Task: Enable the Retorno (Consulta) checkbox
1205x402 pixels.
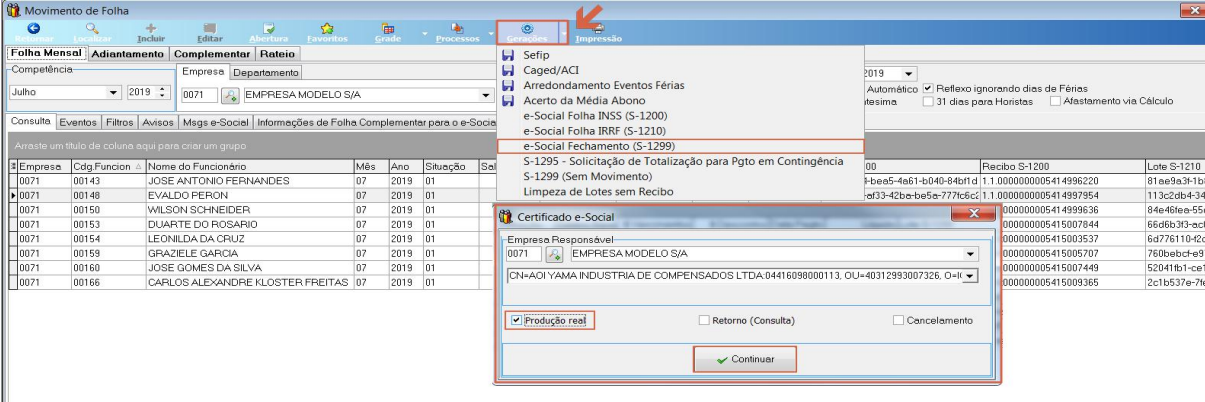Action: 704,320
